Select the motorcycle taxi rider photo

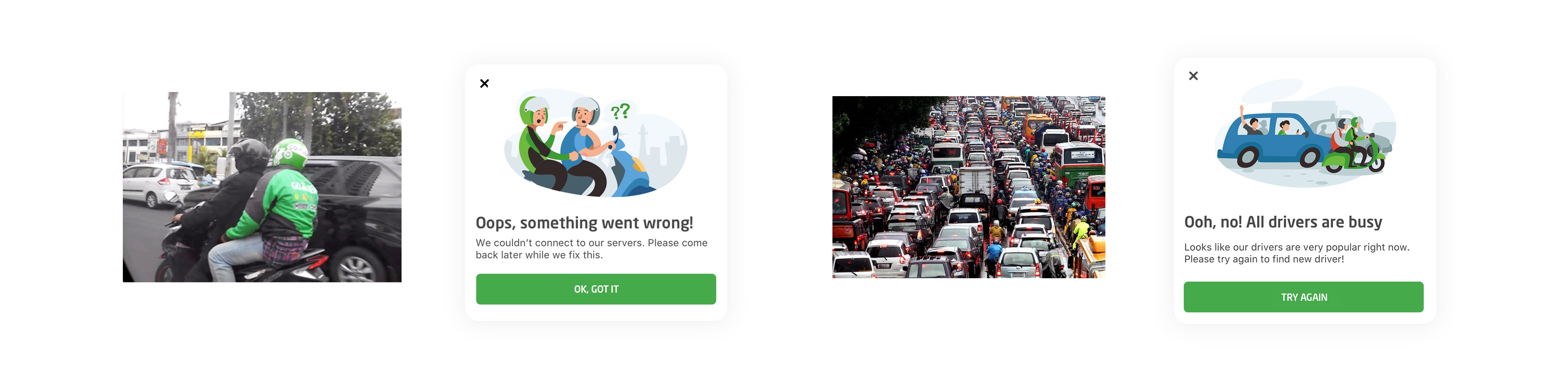262,187
